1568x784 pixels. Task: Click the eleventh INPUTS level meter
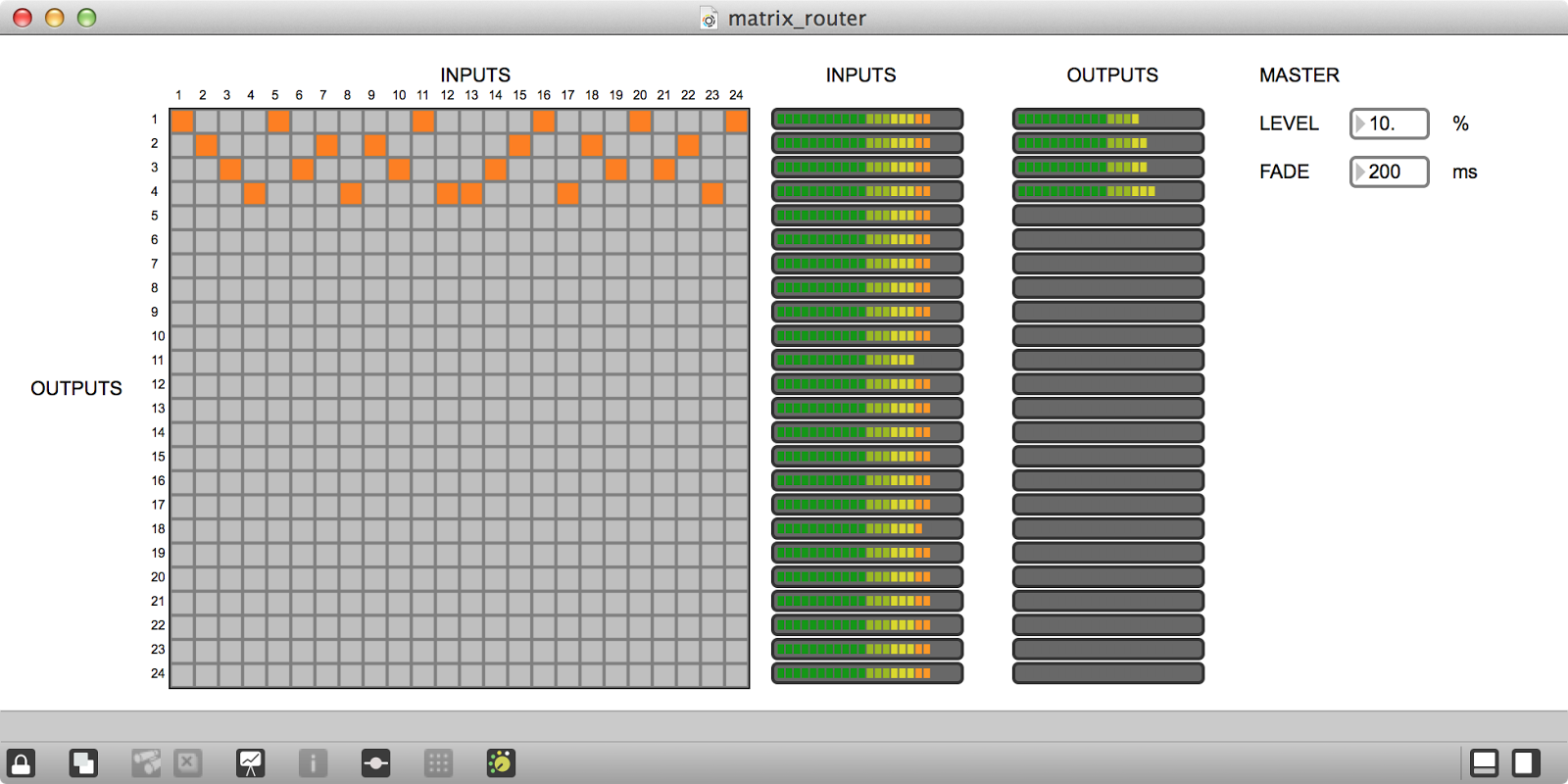(x=867, y=360)
